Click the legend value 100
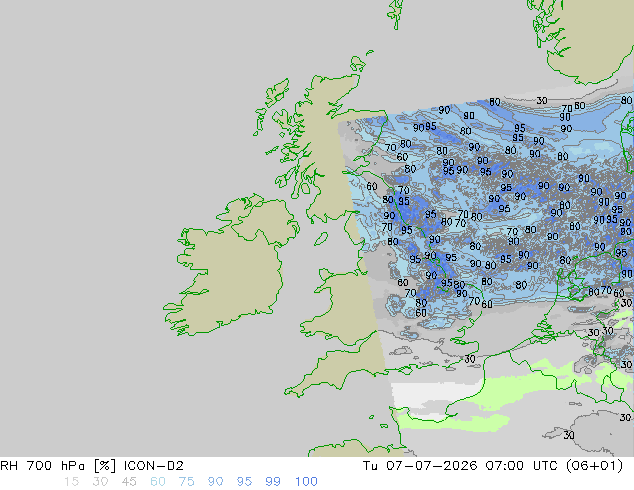The image size is (634, 490). click(306, 482)
